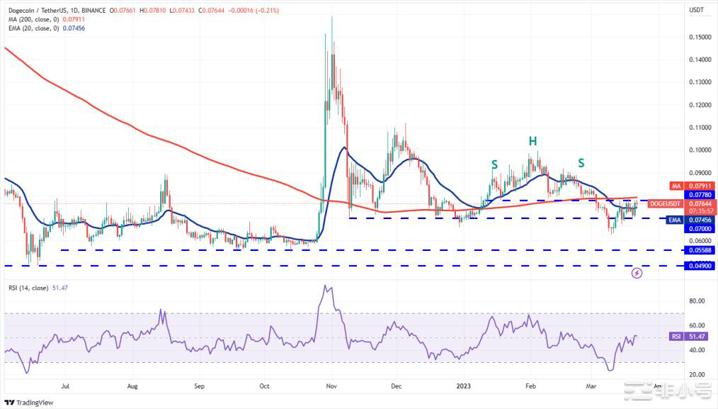
Task: Select the left 'S' shoulder annotation
Action: [x=494, y=164]
